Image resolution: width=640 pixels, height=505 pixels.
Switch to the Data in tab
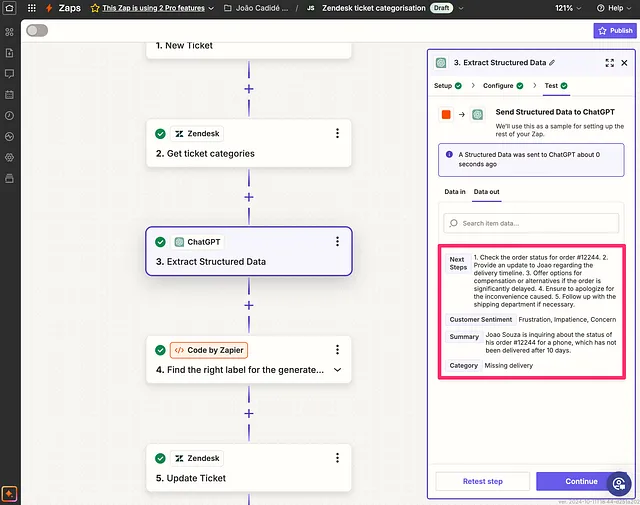[455, 191]
